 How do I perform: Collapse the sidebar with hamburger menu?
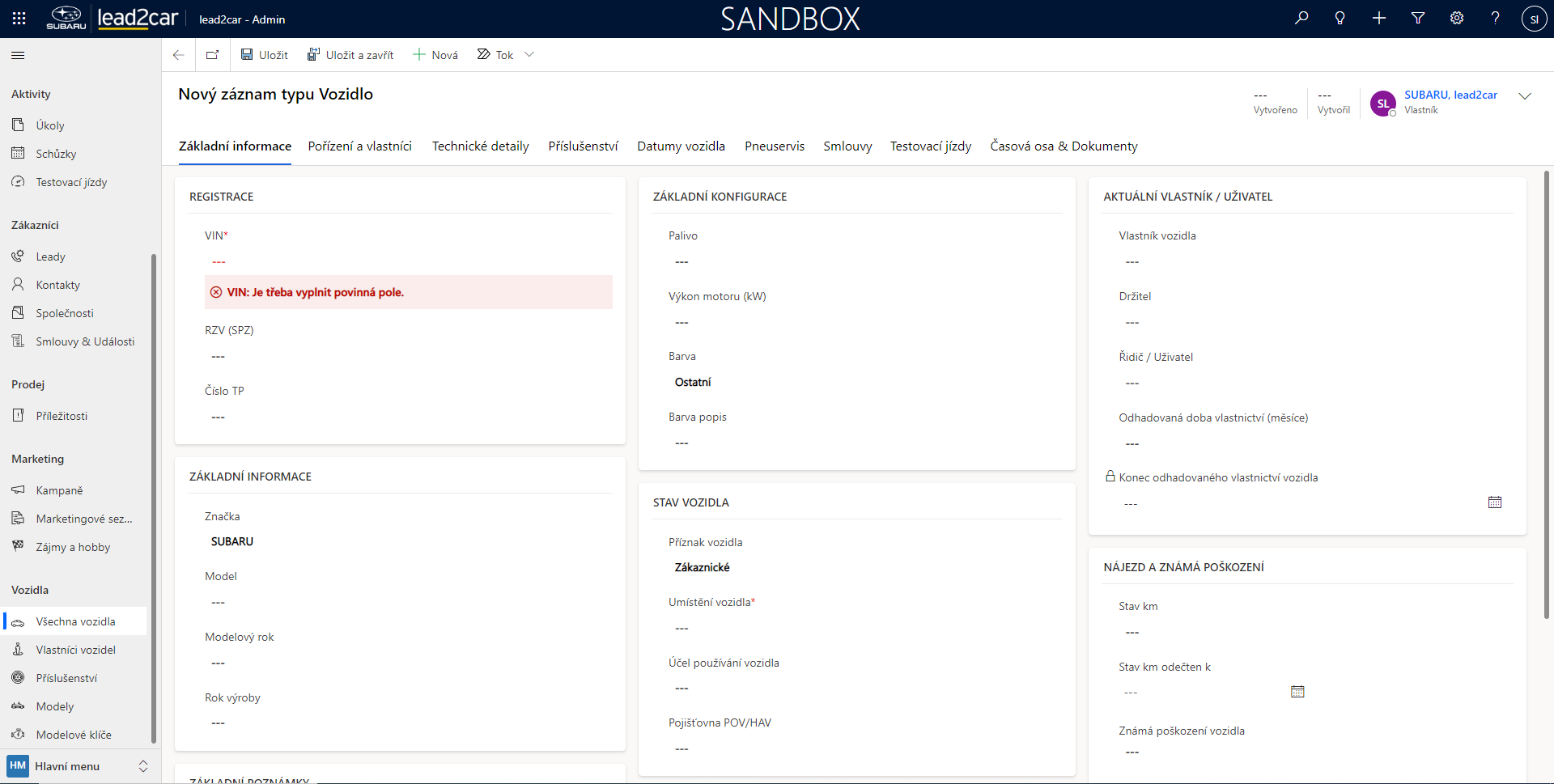coord(18,55)
